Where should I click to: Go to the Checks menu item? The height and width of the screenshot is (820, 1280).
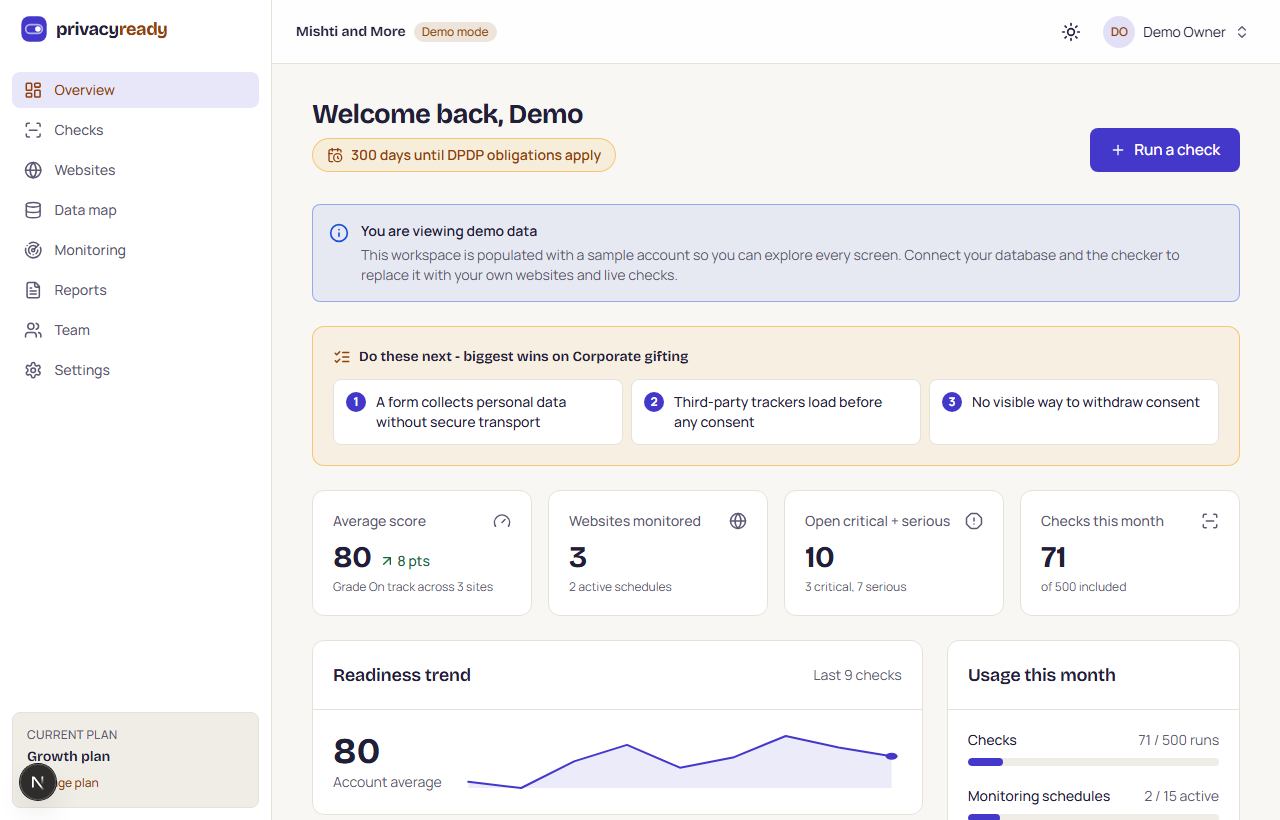coord(135,130)
